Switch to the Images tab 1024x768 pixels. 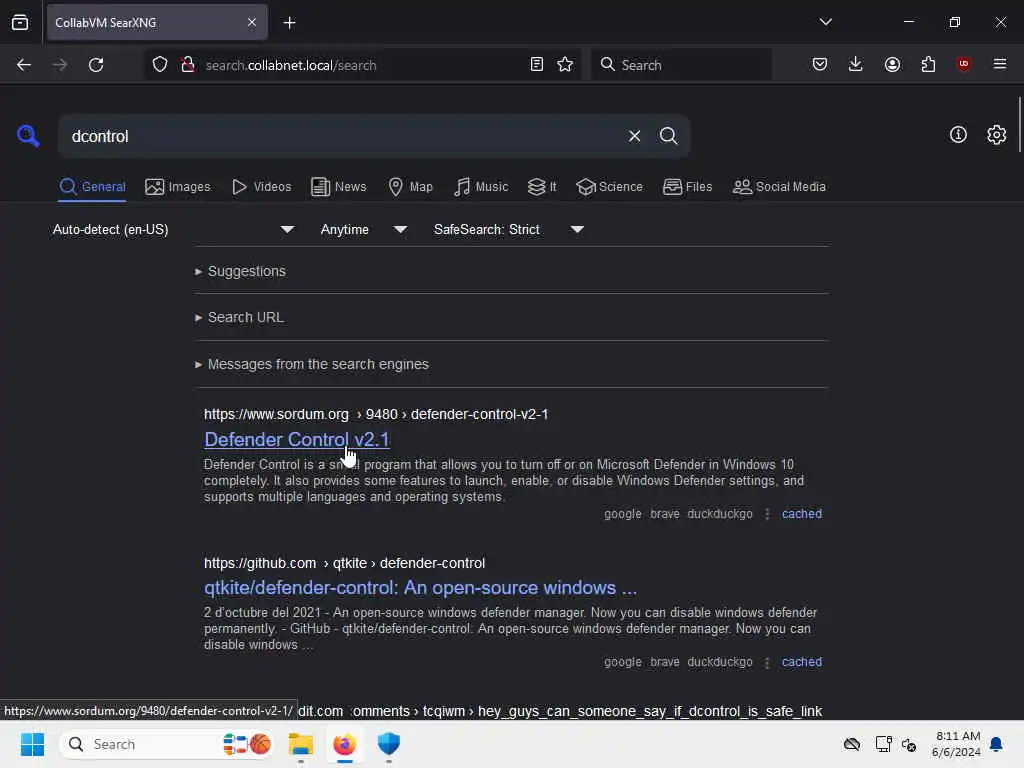point(178,187)
